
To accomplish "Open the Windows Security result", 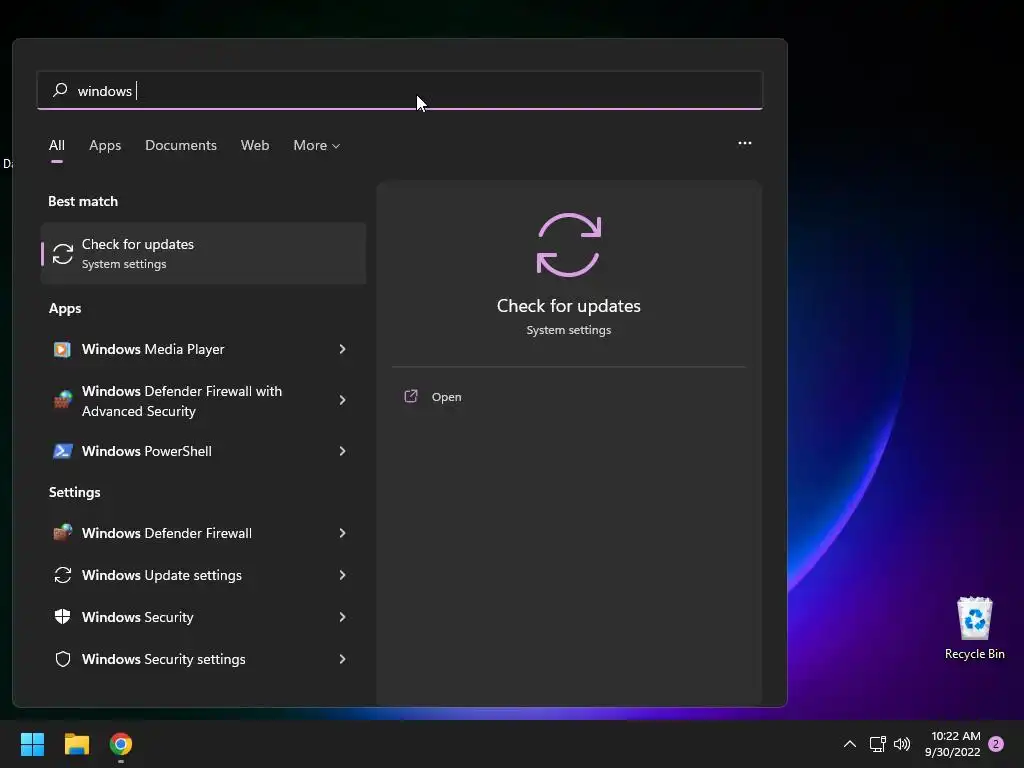I will 203,617.
